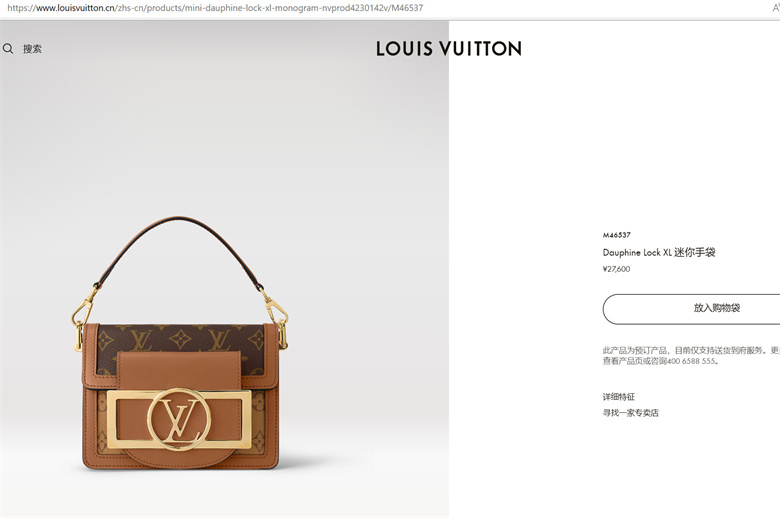
Task: Open the 寻找一家专卖店 store finder link
Action: click(x=631, y=413)
